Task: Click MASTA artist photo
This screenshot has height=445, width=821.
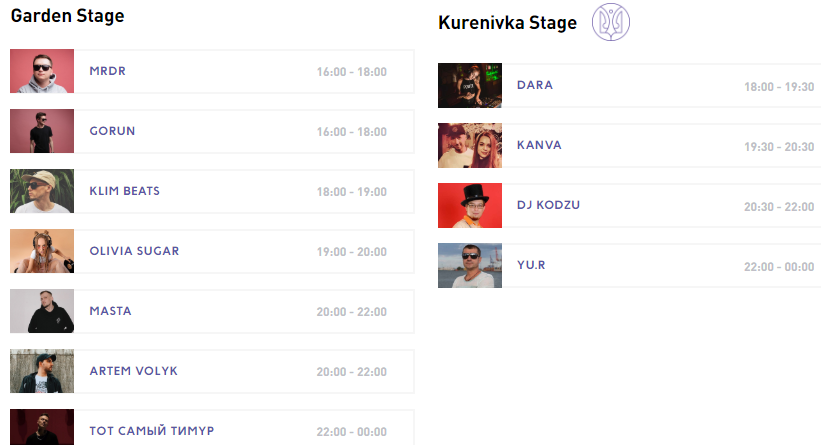Action: pos(42,312)
